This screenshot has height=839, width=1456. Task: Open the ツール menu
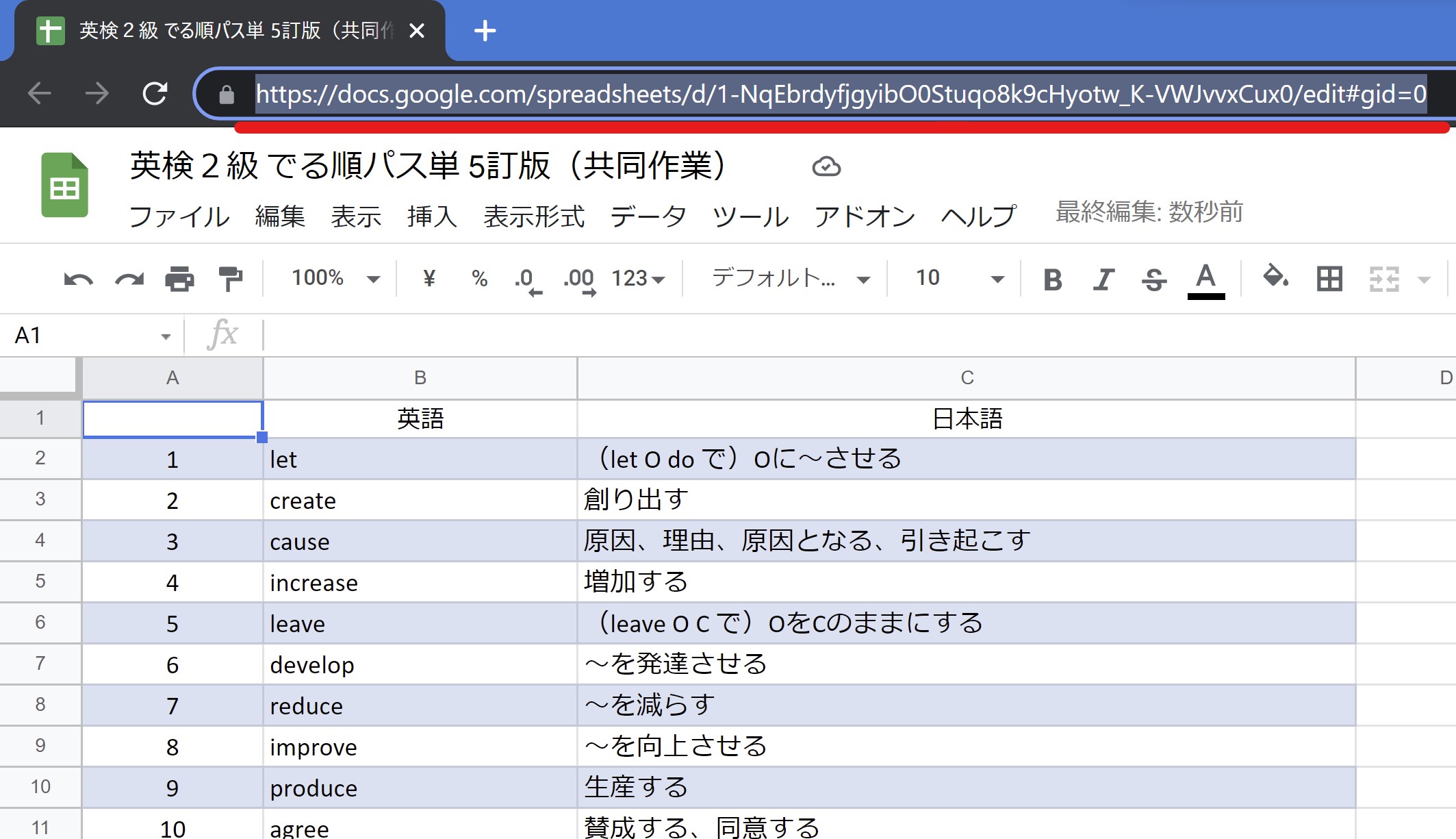coord(750,216)
